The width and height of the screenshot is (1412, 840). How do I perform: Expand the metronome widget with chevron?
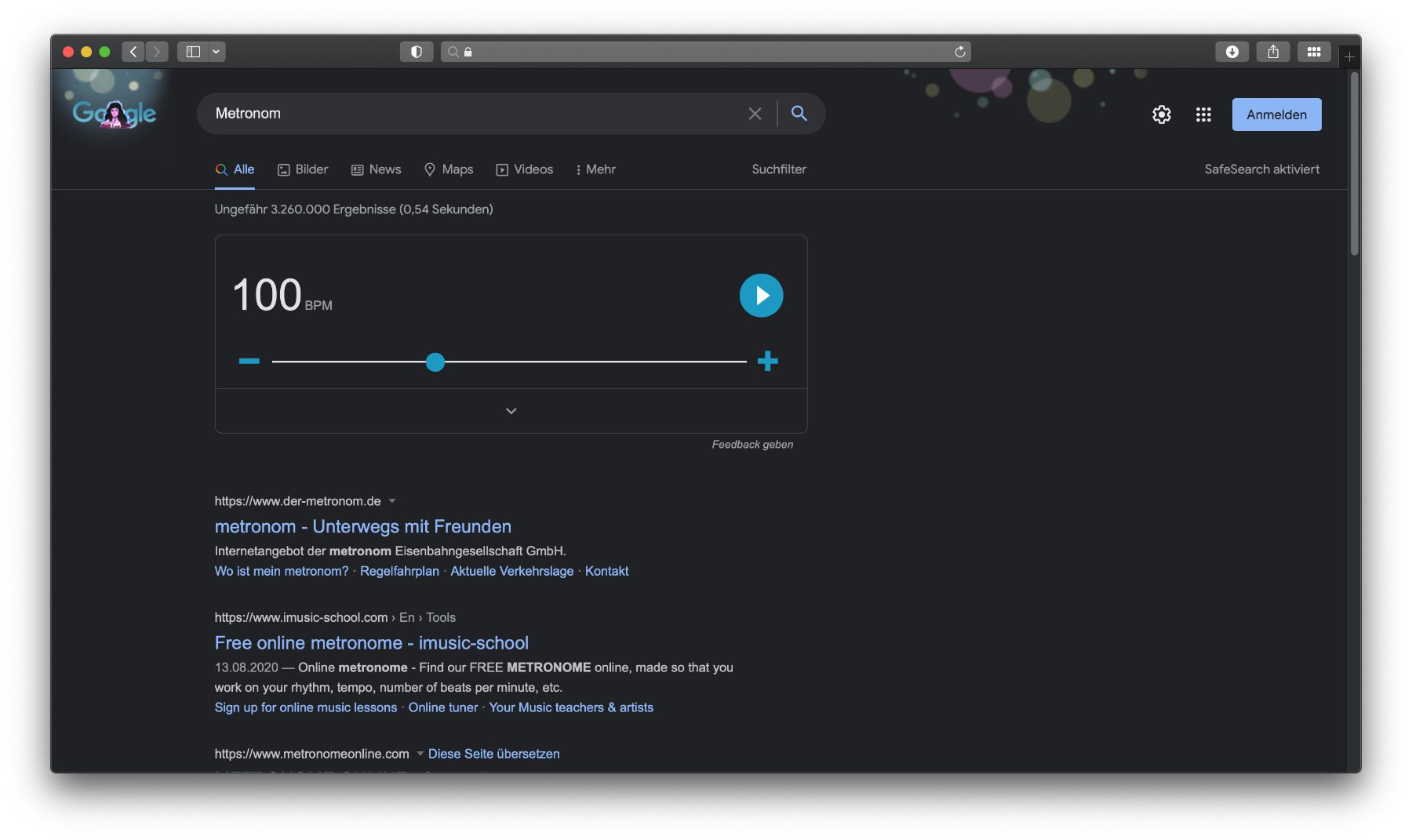[x=511, y=411]
